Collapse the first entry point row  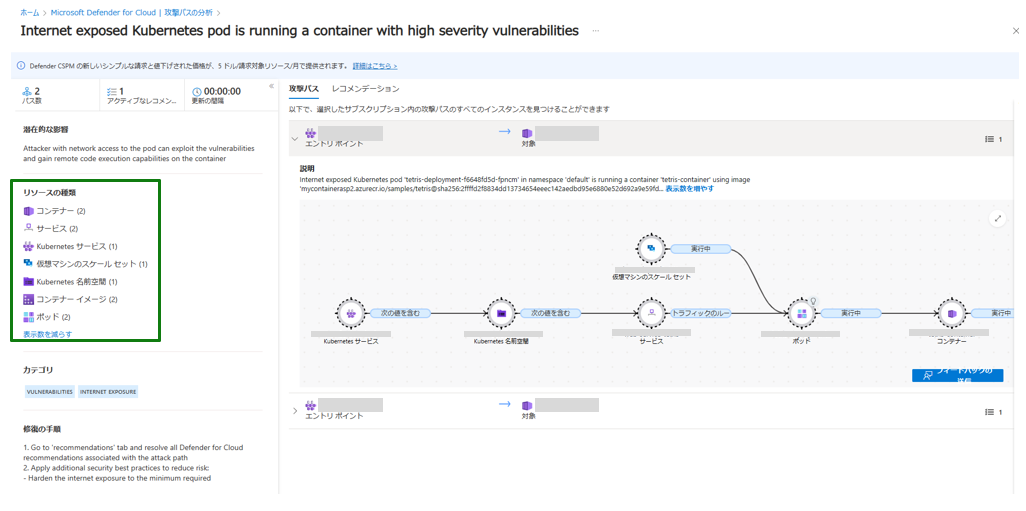[294, 139]
